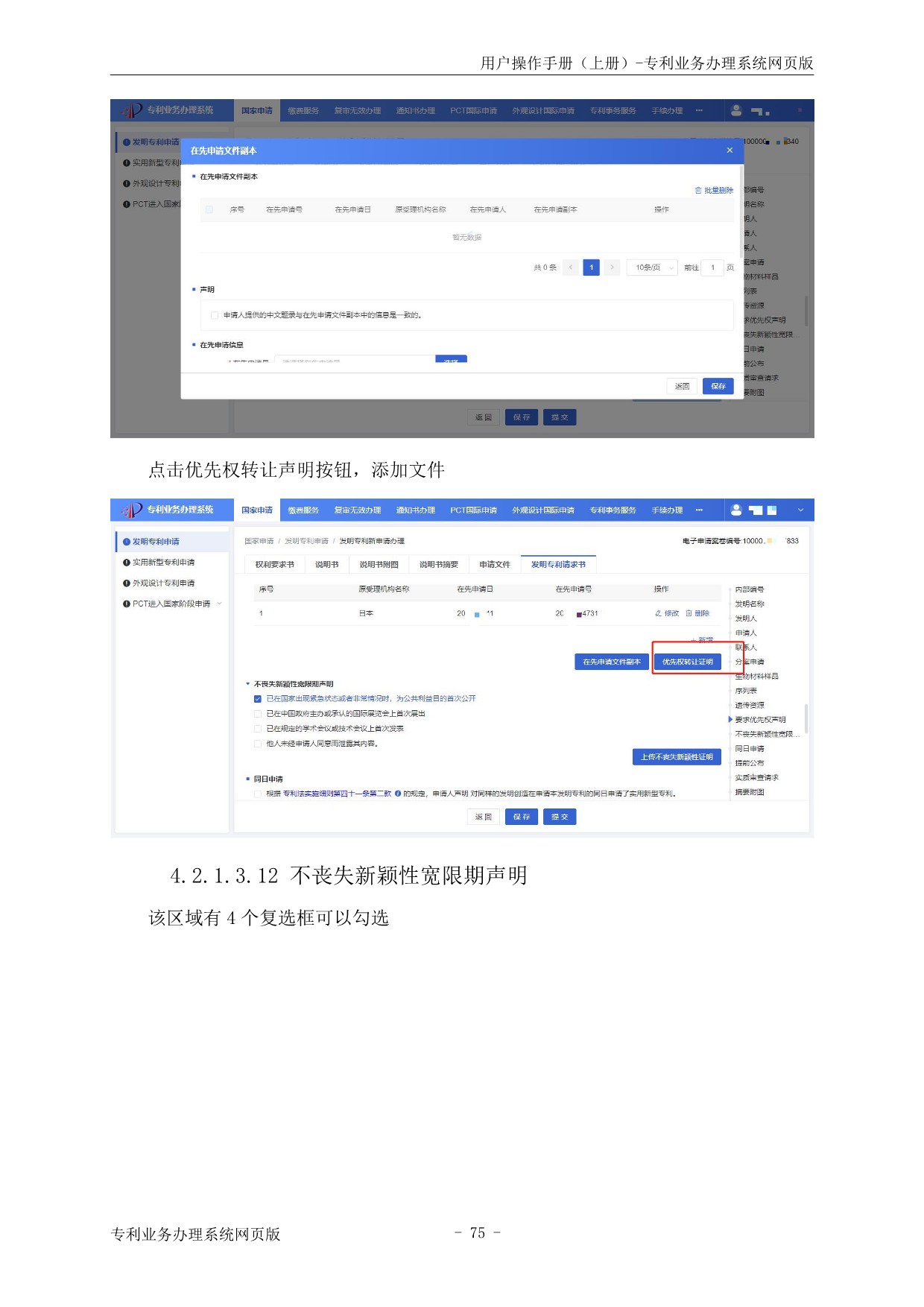This screenshot has height=1307, width=924.
Task: Click the 批量删除 trash icon in dialog
Action: (698, 191)
